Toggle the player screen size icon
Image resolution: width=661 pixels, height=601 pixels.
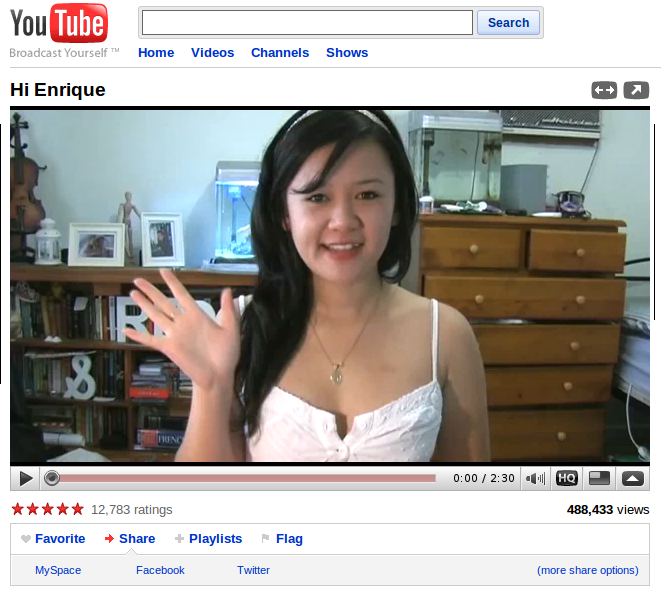pyautogui.click(x=599, y=478)
